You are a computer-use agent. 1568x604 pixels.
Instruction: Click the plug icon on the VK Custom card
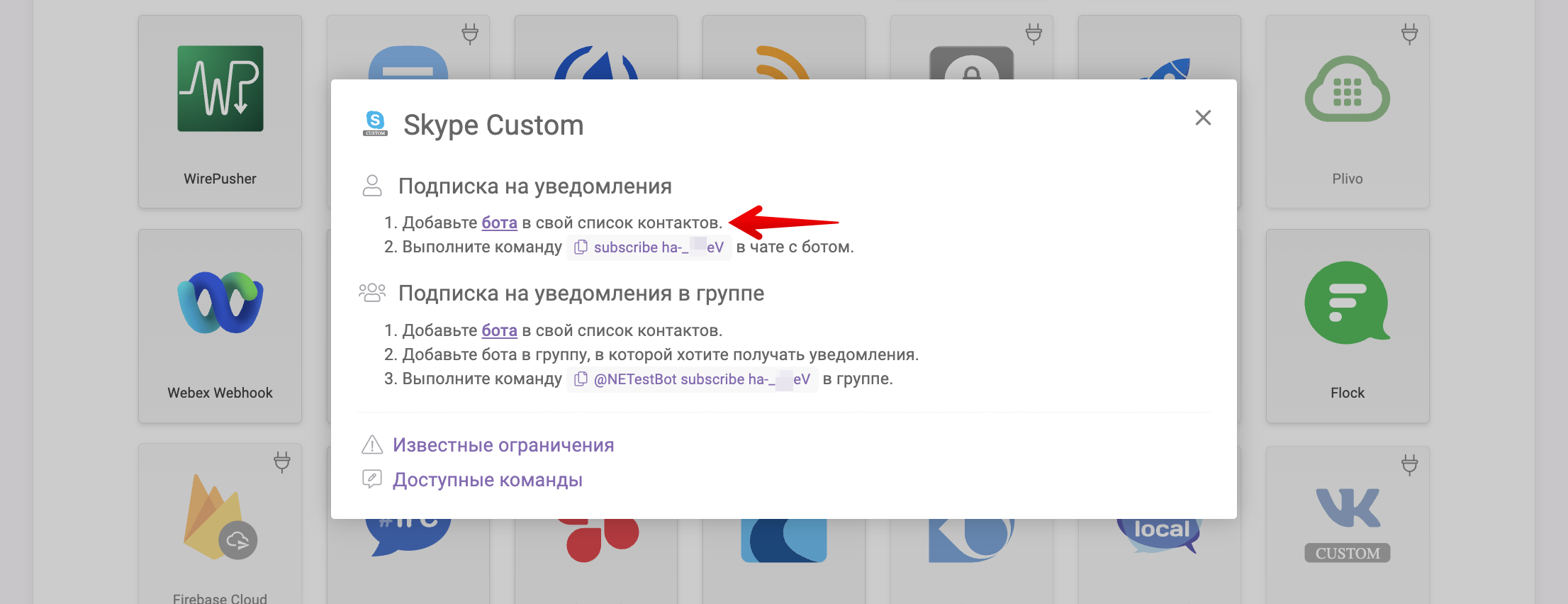click(x=1409, y=464)
